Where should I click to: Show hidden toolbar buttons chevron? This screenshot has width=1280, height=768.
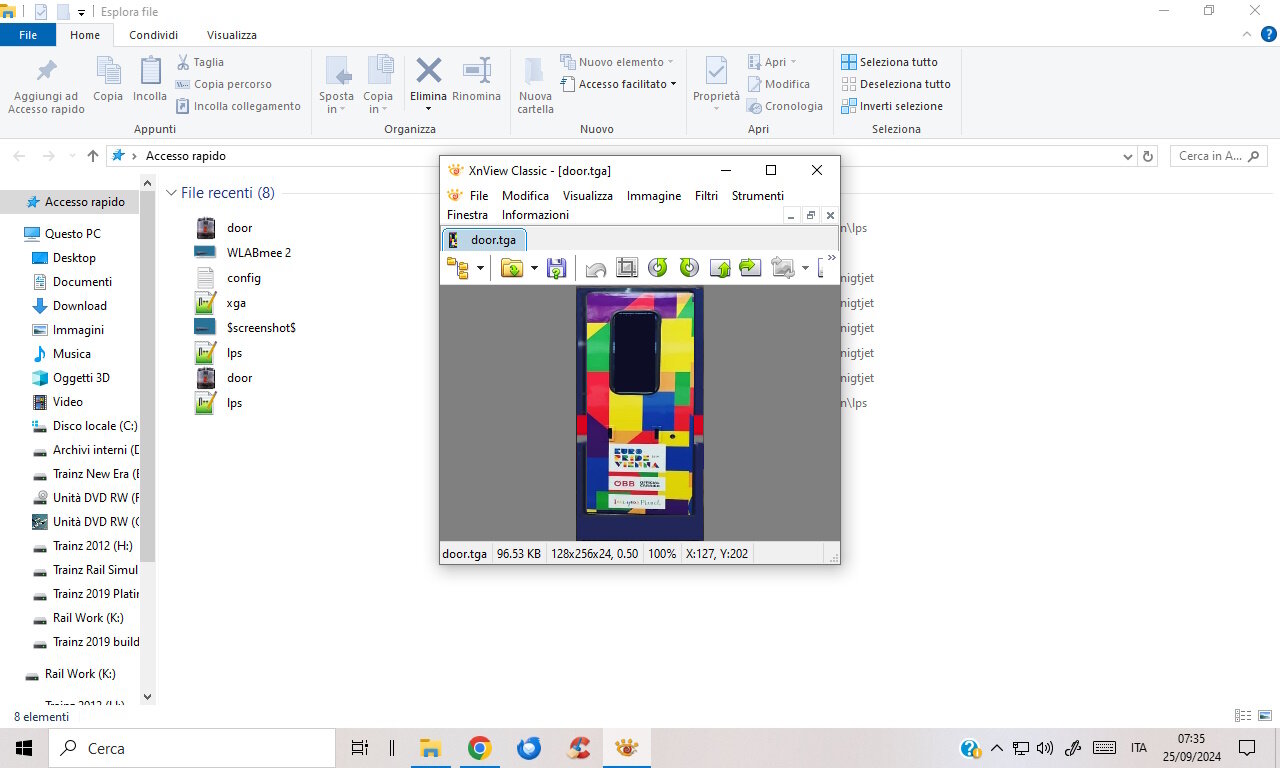pos(832,258)
